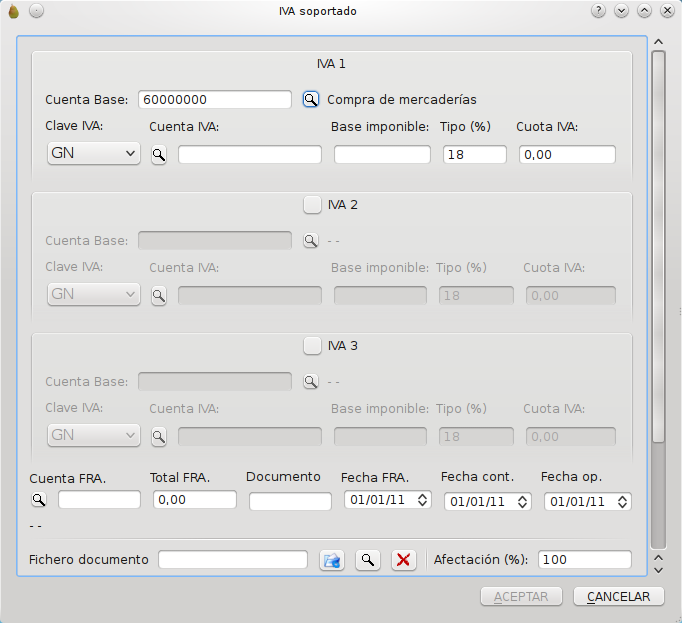Clear document file with red X icon
The width and height of the screenshot is (682, 623).
point(404,560)
